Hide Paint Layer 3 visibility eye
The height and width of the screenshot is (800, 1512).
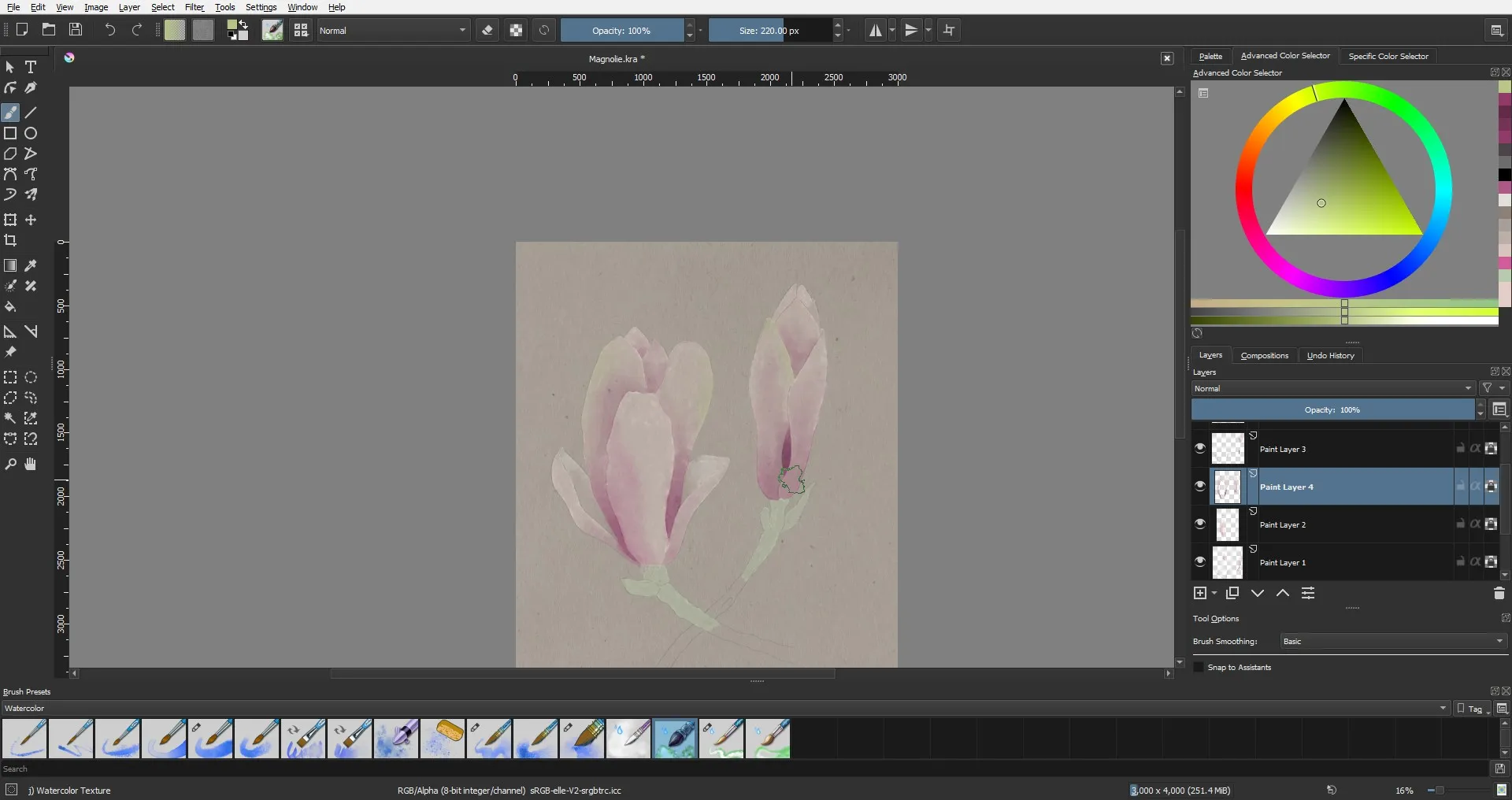(x=1200, y=448)
